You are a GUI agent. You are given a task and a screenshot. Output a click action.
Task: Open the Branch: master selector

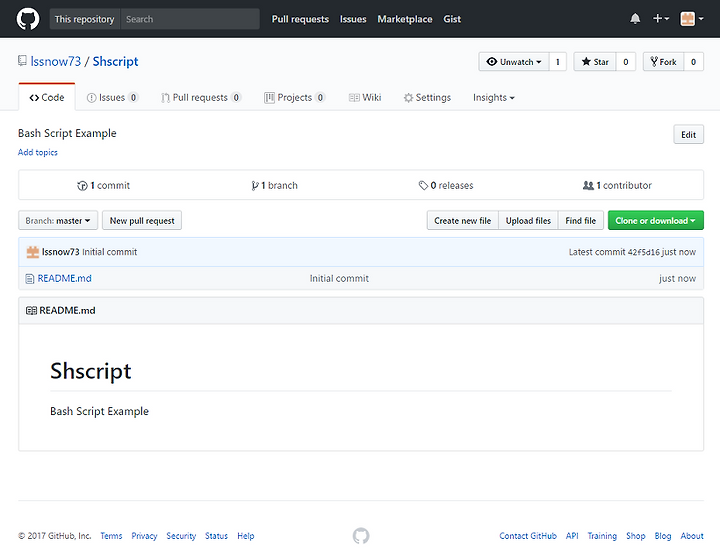pyautogui.click(x=58, y=220)
